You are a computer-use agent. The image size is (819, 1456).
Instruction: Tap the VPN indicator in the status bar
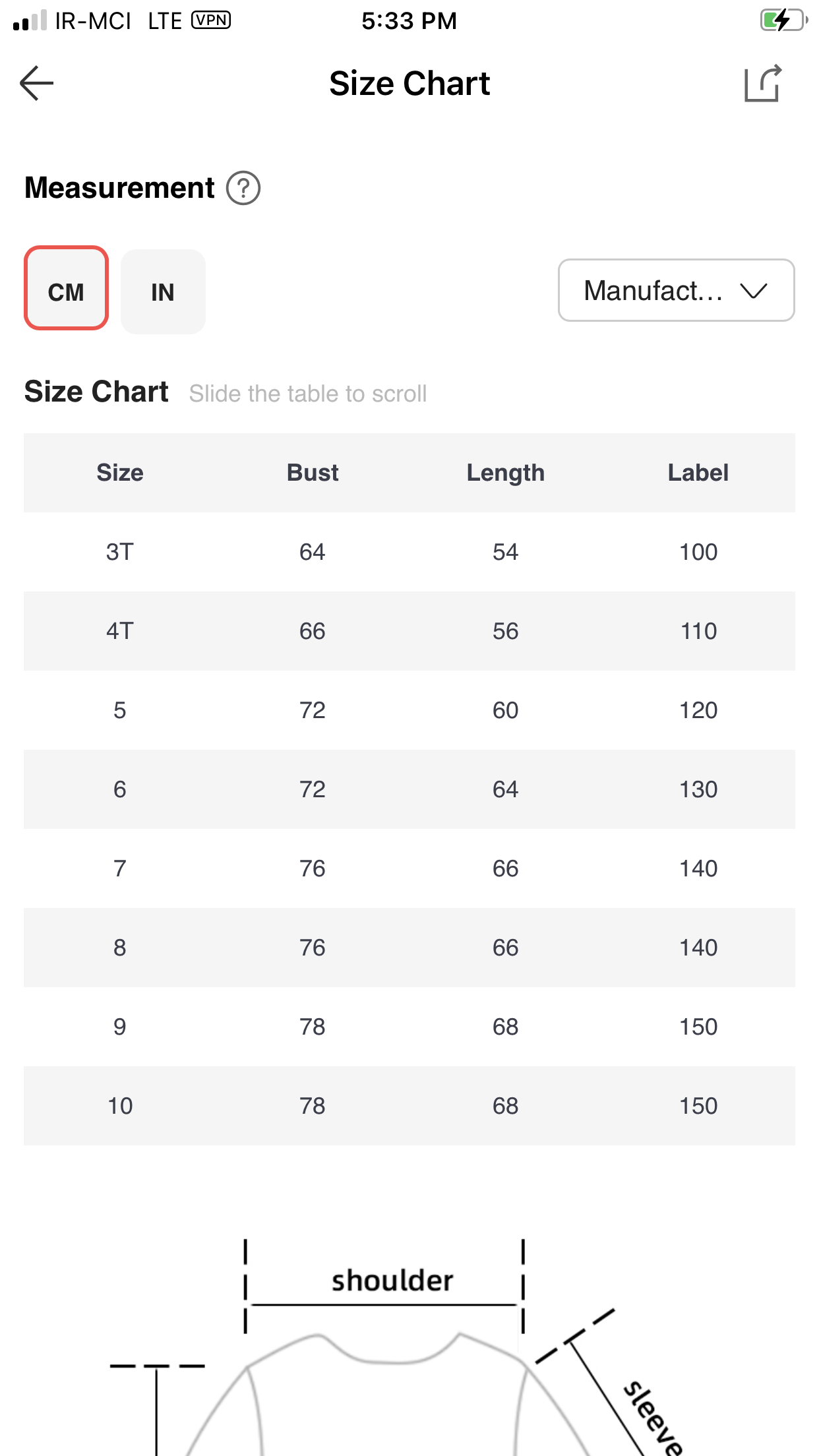(x=211, y=20)
